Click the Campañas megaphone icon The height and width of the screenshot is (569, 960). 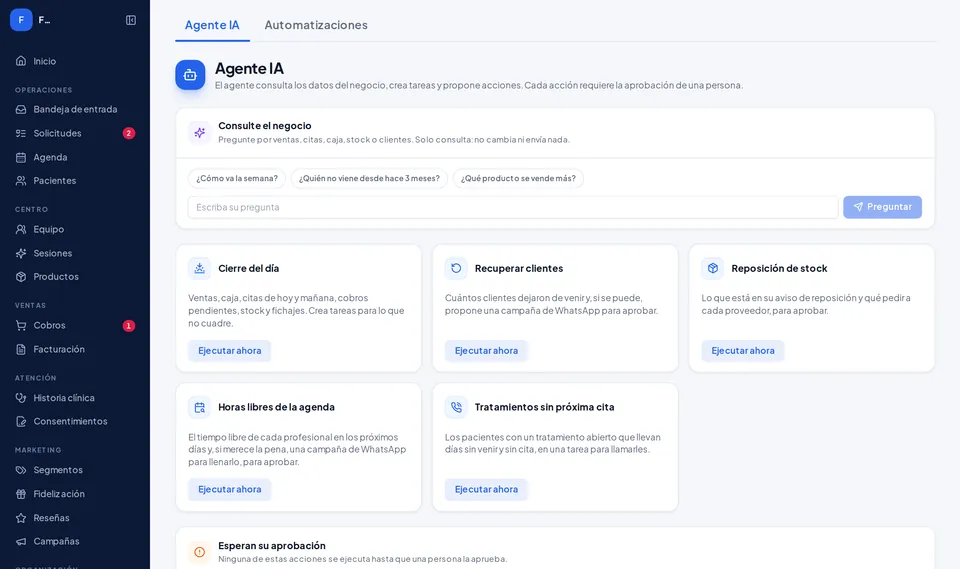pyautogui.click(x=21, y=541)
